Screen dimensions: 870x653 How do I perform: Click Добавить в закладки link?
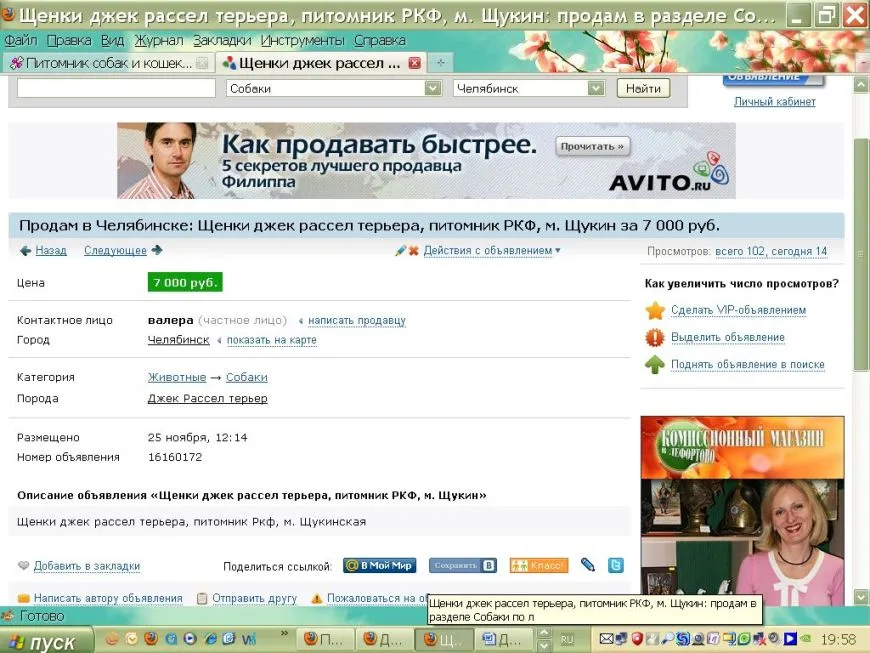[x=87, y=566]
